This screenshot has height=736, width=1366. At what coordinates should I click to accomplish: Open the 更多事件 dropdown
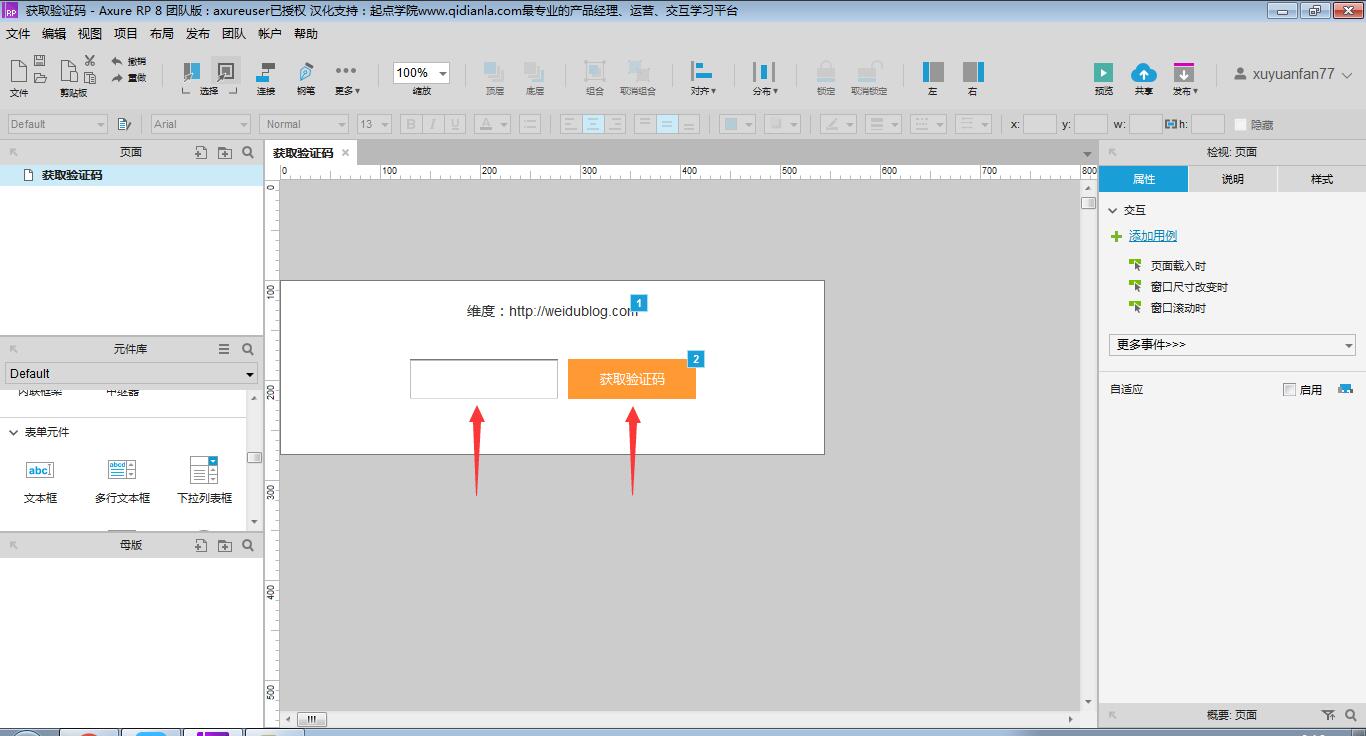point(1232,344)
